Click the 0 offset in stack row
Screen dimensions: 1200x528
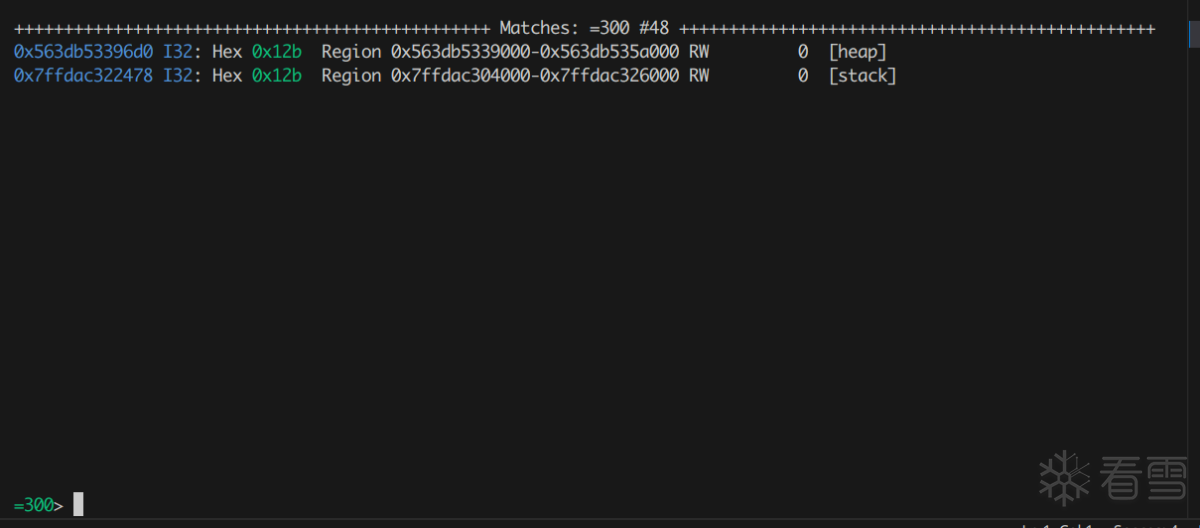tap(803, 76)
